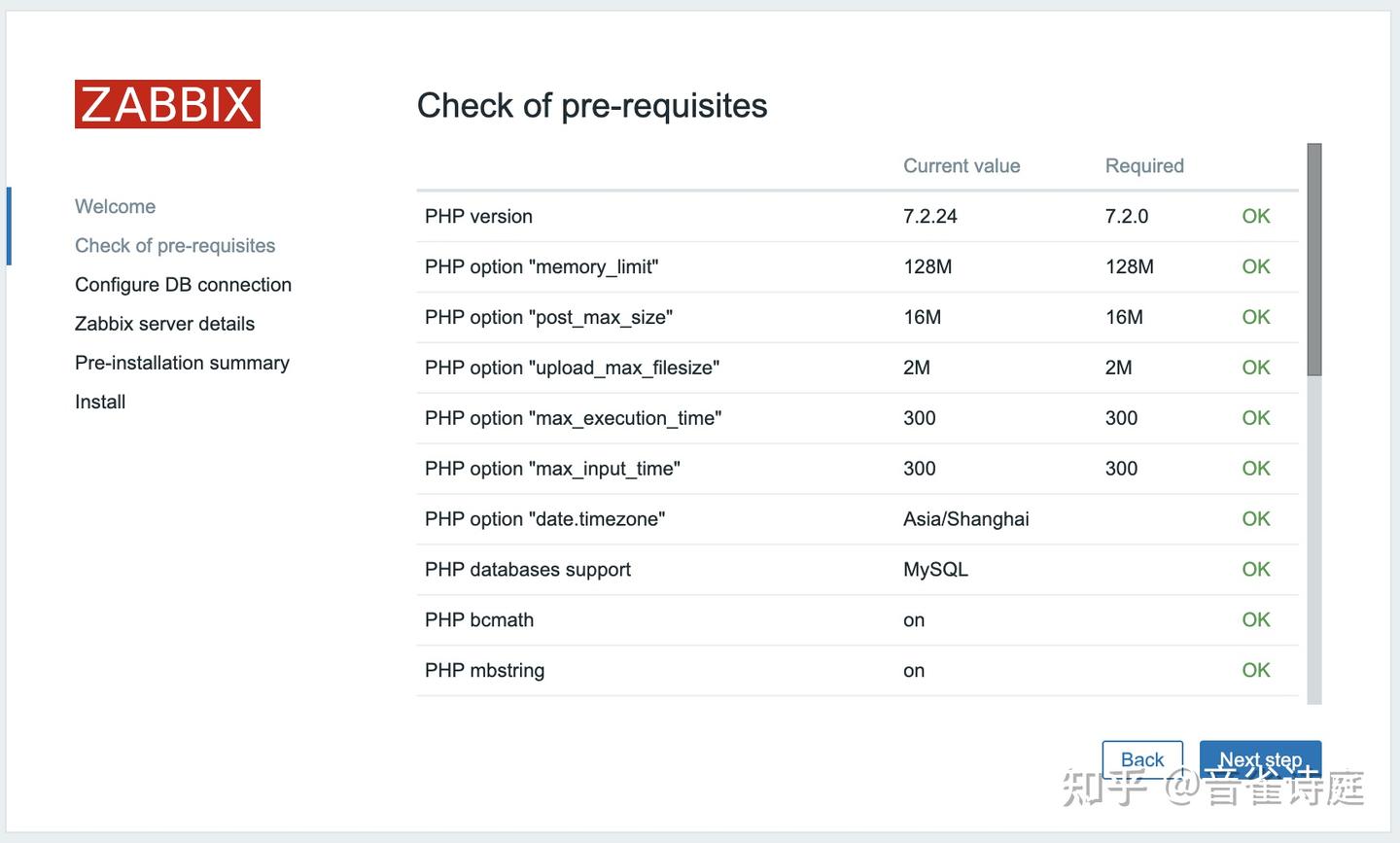Click the green OK status for PHP version
This screenshot has height=843, width=1400.
(1255, 216)
